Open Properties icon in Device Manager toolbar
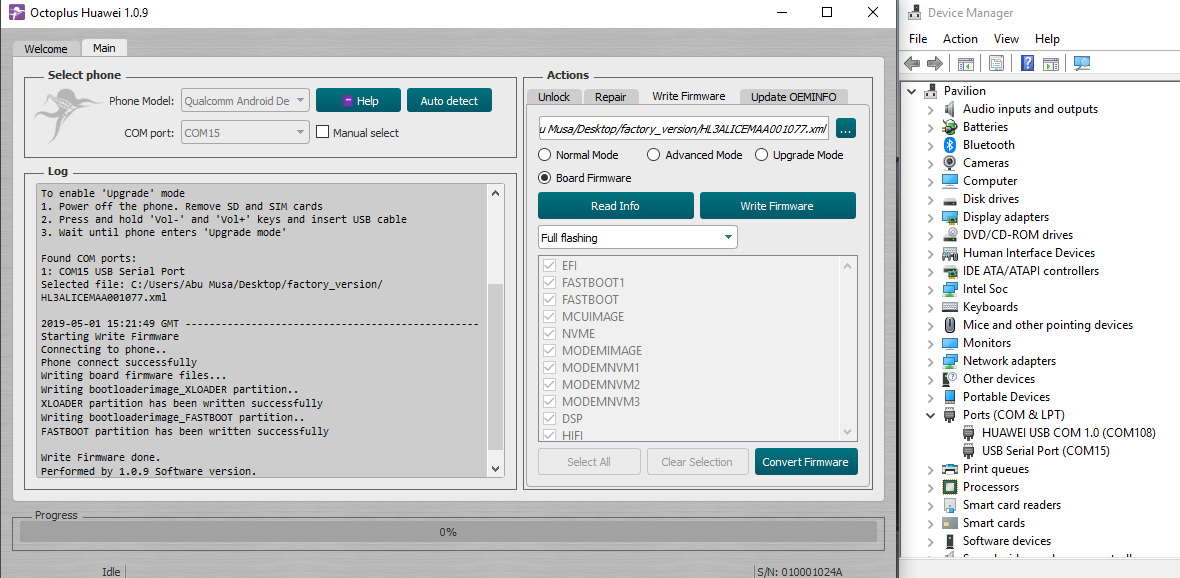1180x578 pixels. click(x=996, y=64)
